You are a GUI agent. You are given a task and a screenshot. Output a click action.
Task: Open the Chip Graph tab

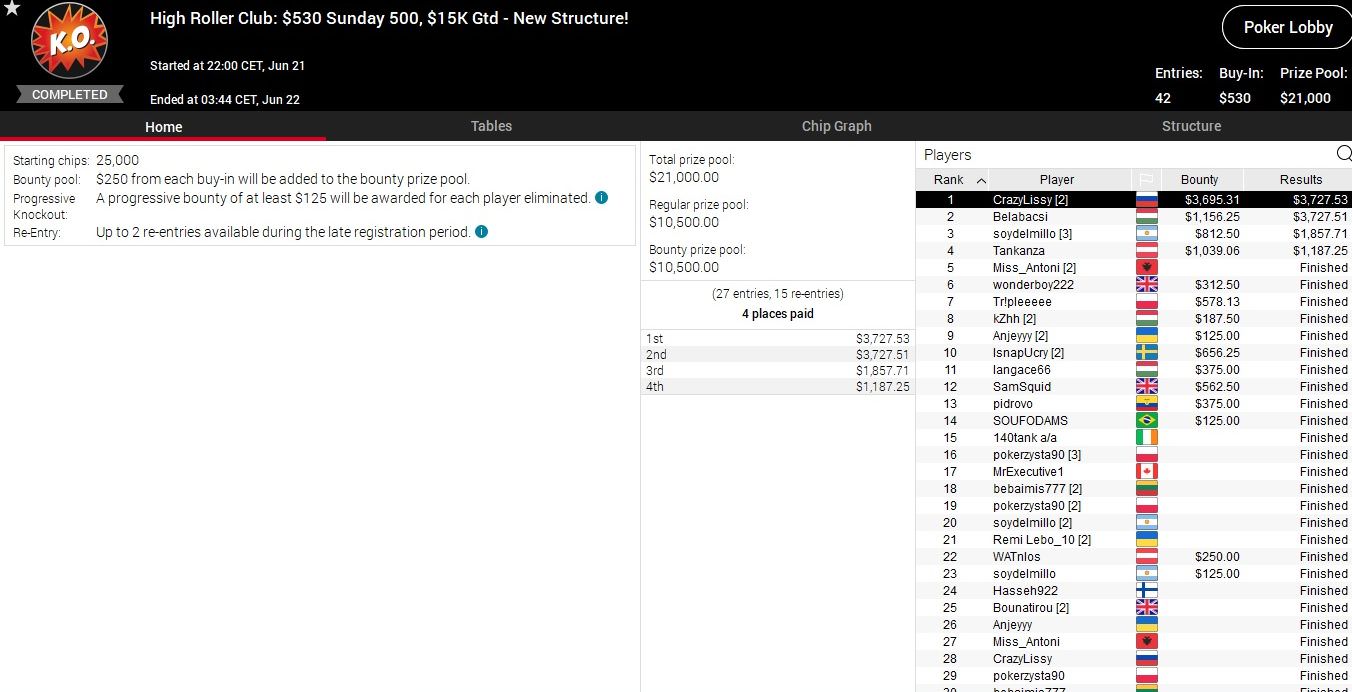click(x=836, y=126)
